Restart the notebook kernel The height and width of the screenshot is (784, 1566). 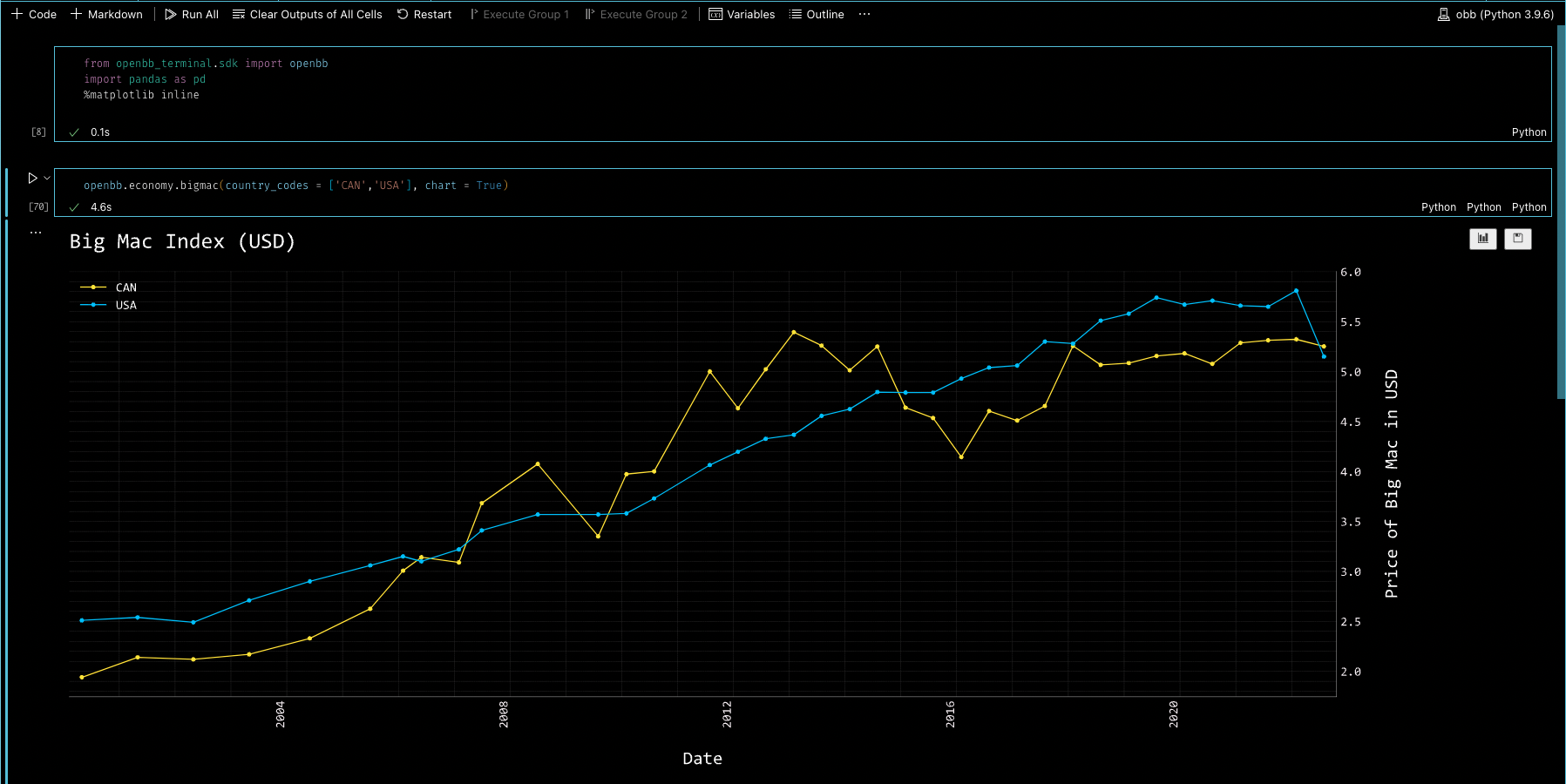(424, 14)
